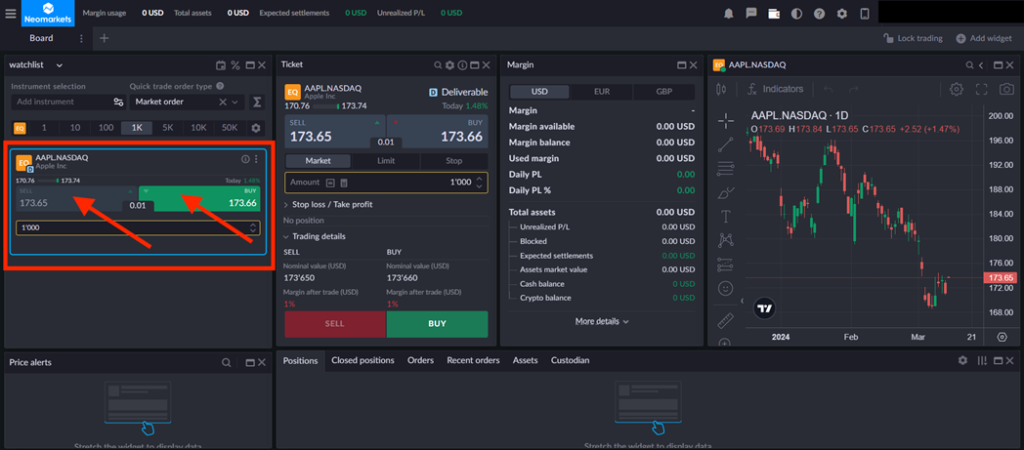Screen dimensions: 1024x450
Task: Take a chart snapshot with the camera icon
Action: [1006, 89]
